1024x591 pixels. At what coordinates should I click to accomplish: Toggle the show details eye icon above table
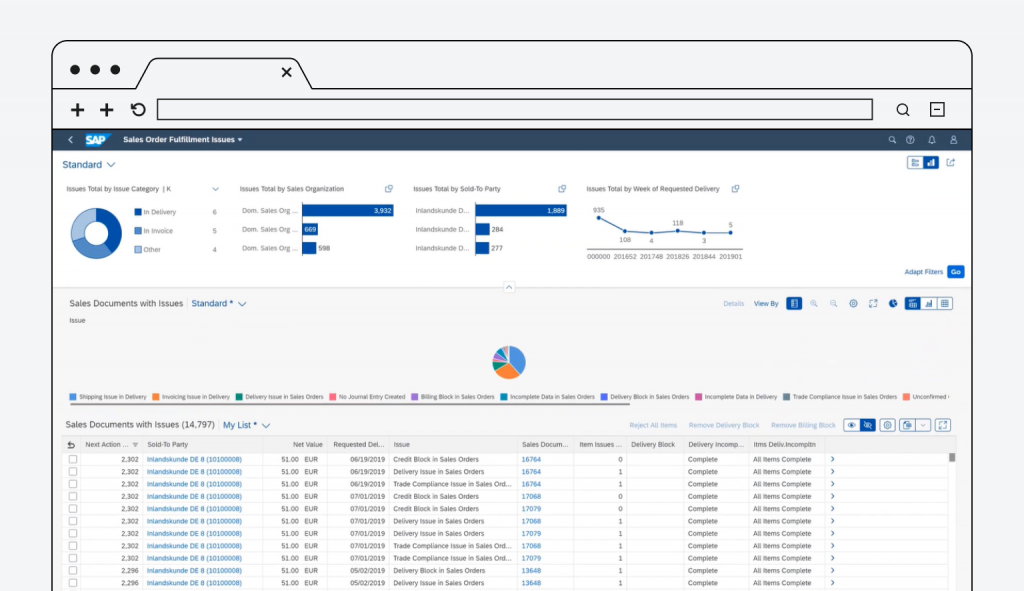[x=852, y=425]
